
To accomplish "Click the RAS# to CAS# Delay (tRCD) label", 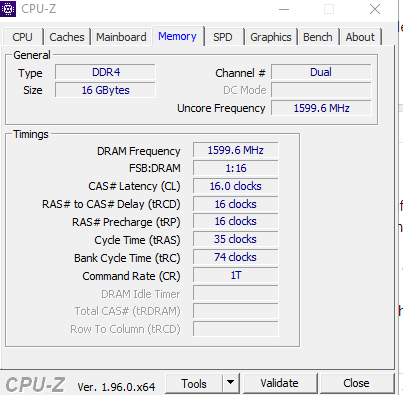I will [111, 204].
